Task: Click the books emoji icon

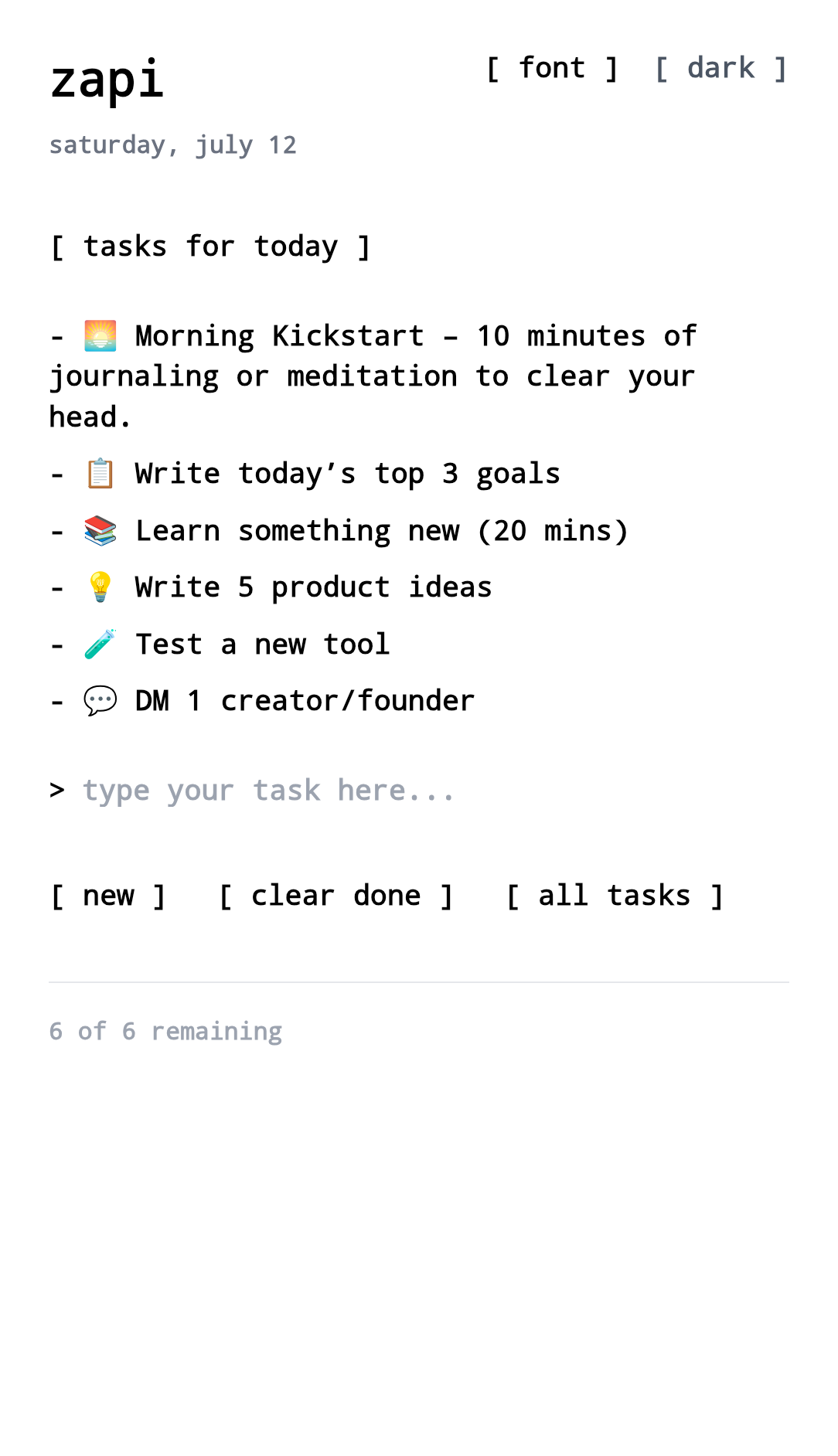Action: 100,531
